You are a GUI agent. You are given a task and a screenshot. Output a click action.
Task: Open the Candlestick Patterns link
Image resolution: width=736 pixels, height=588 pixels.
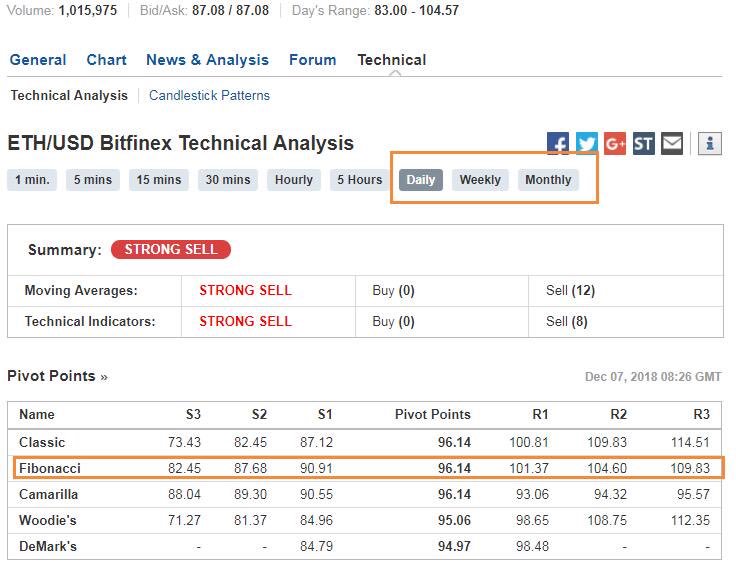(x=209, y=95)
